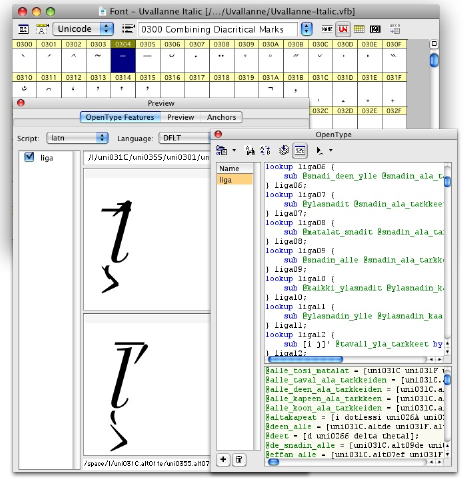Click the last icon in font window toolbar
Screen dimensions: 468x480
click(395, 29)
